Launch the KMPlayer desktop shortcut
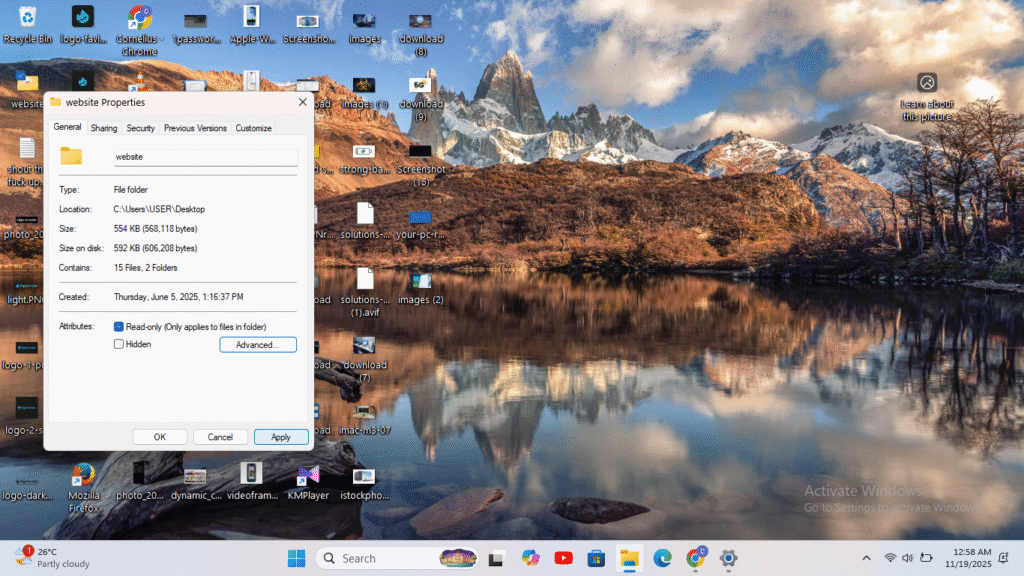 click(x=308, y=474)
